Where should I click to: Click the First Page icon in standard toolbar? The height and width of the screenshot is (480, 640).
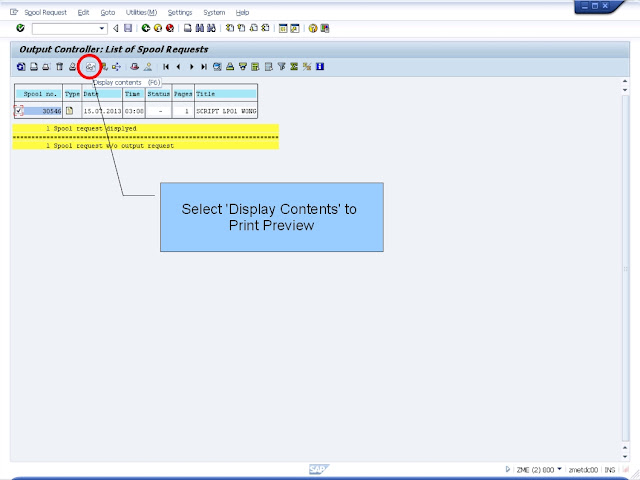point(230,28)
